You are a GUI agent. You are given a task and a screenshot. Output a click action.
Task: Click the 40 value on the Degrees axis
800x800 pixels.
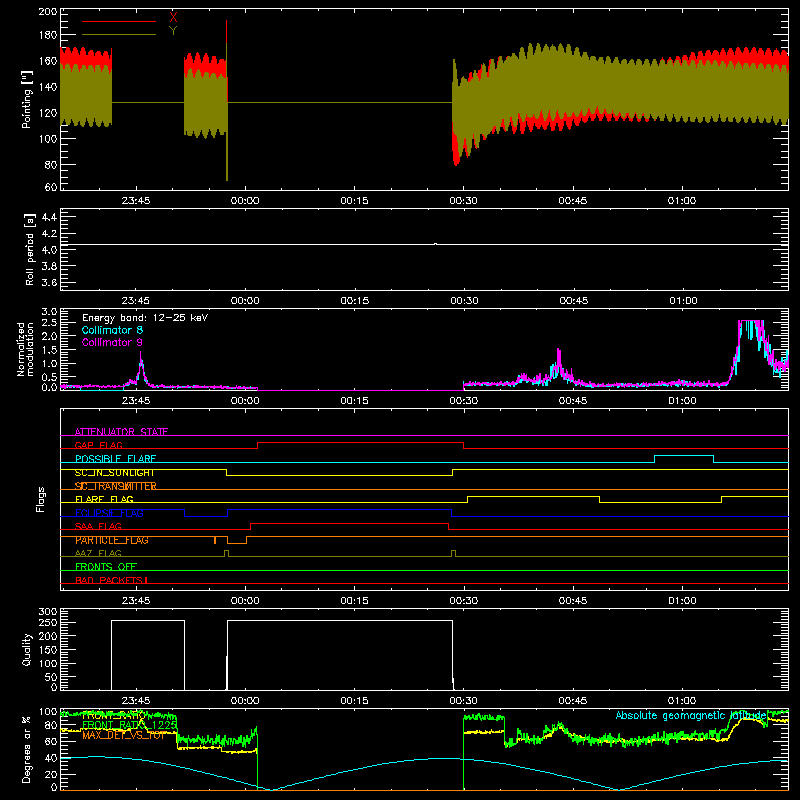tap(51, 759)
